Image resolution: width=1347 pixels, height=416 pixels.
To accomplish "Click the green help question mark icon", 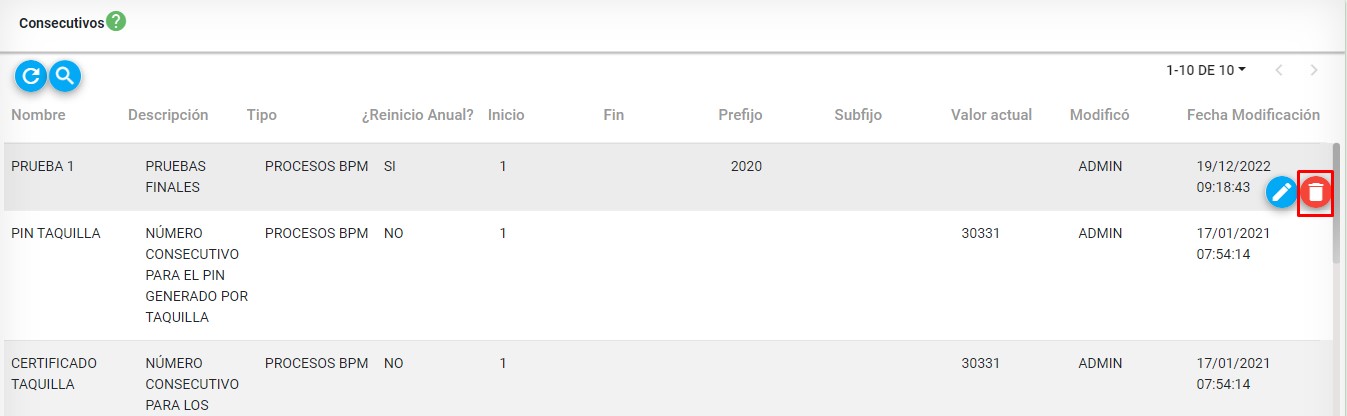I will click(x=116, y=21).
